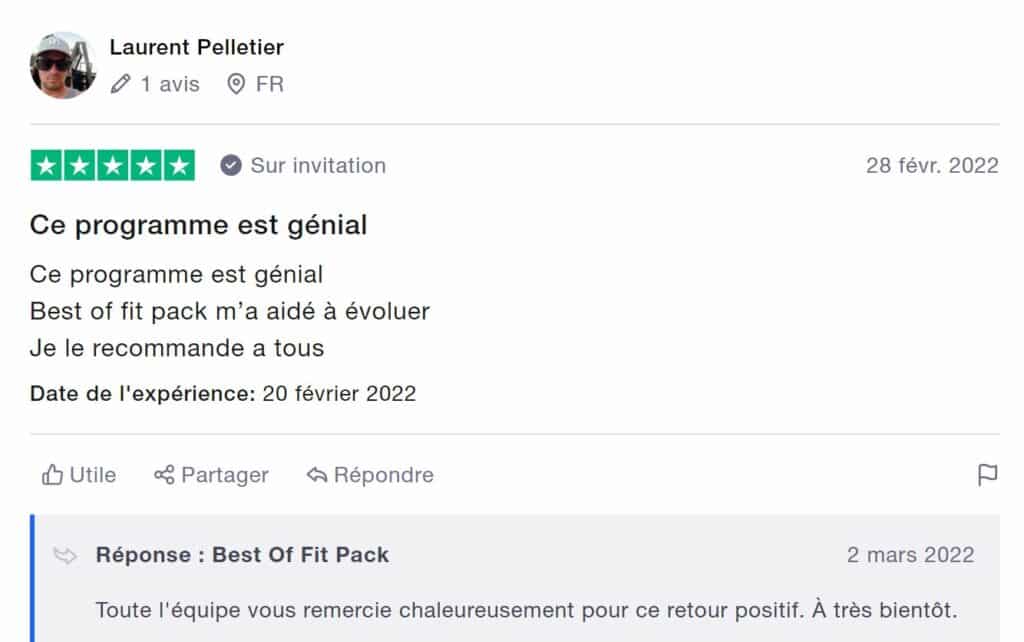Open the "Sur invitation" label info
Image resolution: width=1024 pixels, height=642 pixels.
coord(317,166)
